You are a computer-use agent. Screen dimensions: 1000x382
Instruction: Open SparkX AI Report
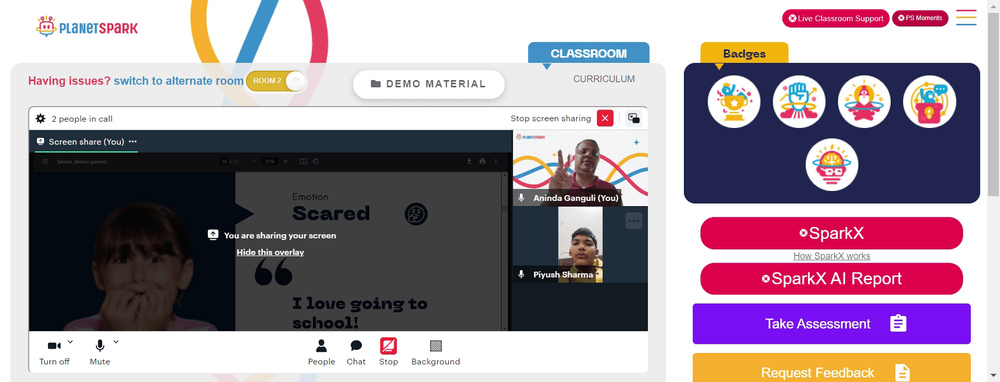point(832,279)
